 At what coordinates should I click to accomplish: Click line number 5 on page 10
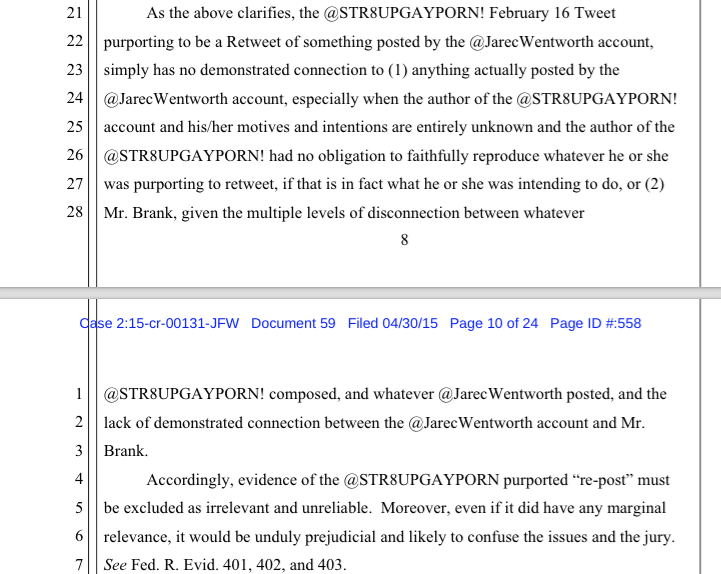pos(79,508)
